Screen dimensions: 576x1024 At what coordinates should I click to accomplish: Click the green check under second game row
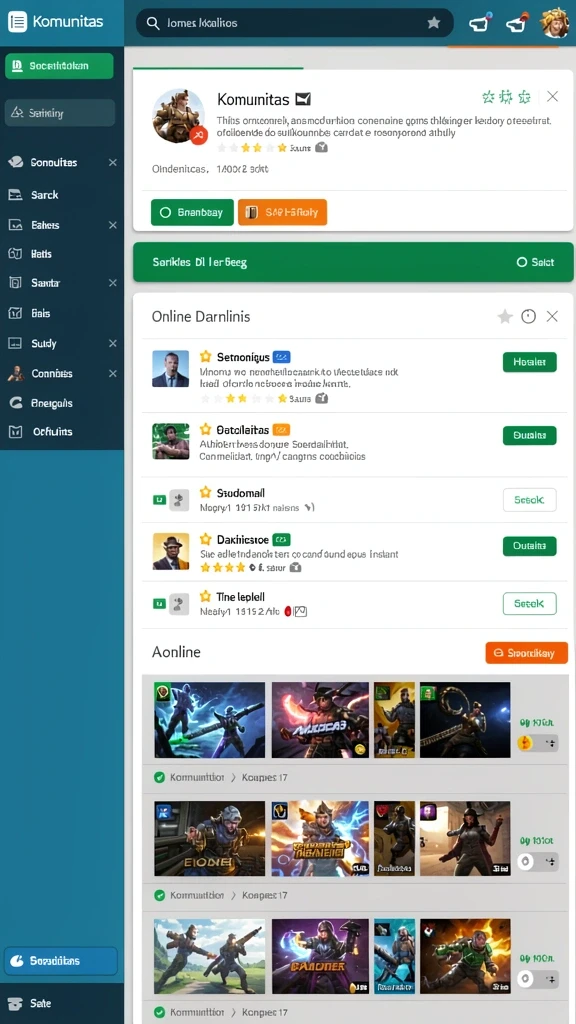pyautogui.click(x=159, y=895)
